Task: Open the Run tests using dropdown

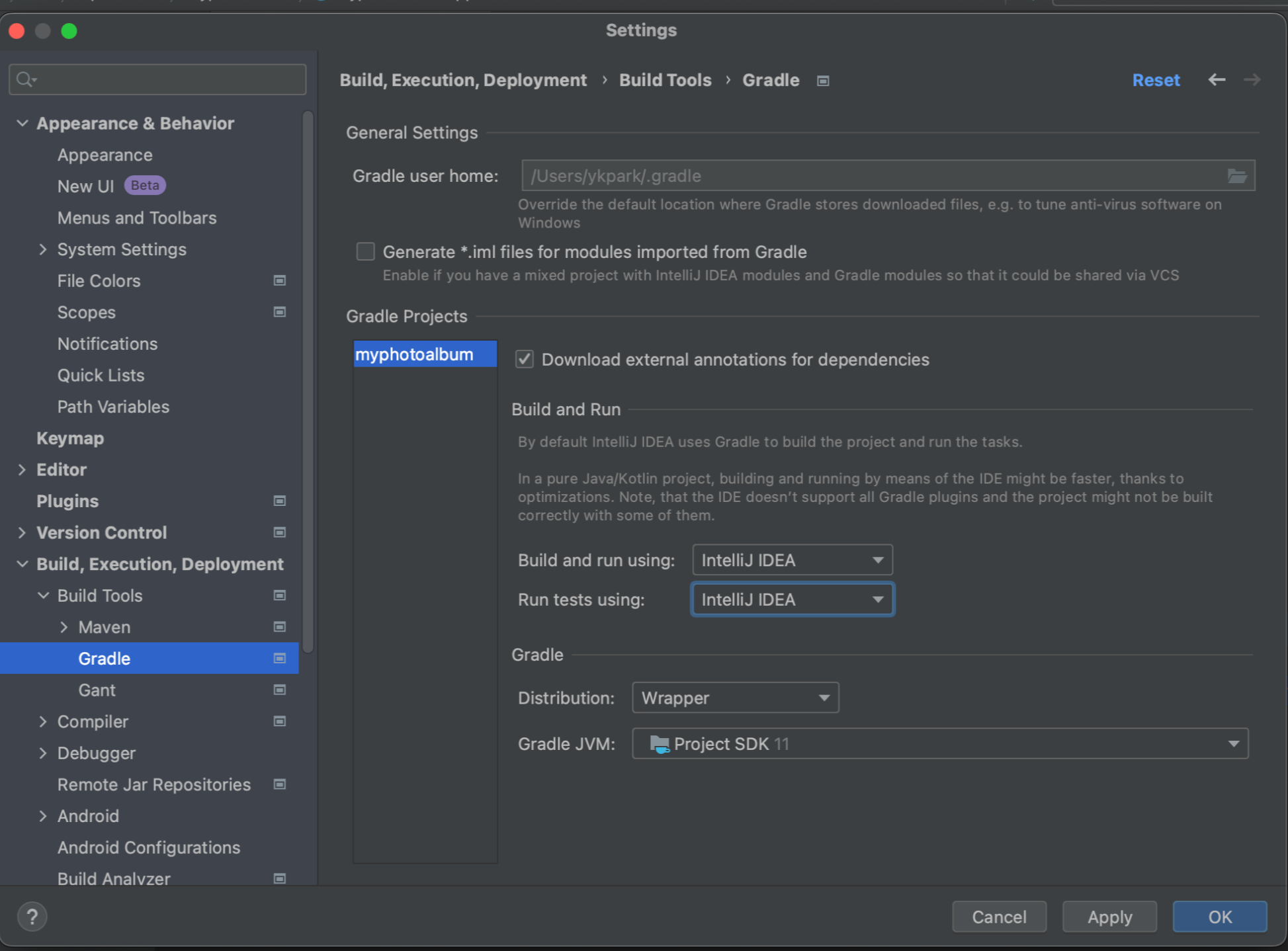Action: [792, 600]
